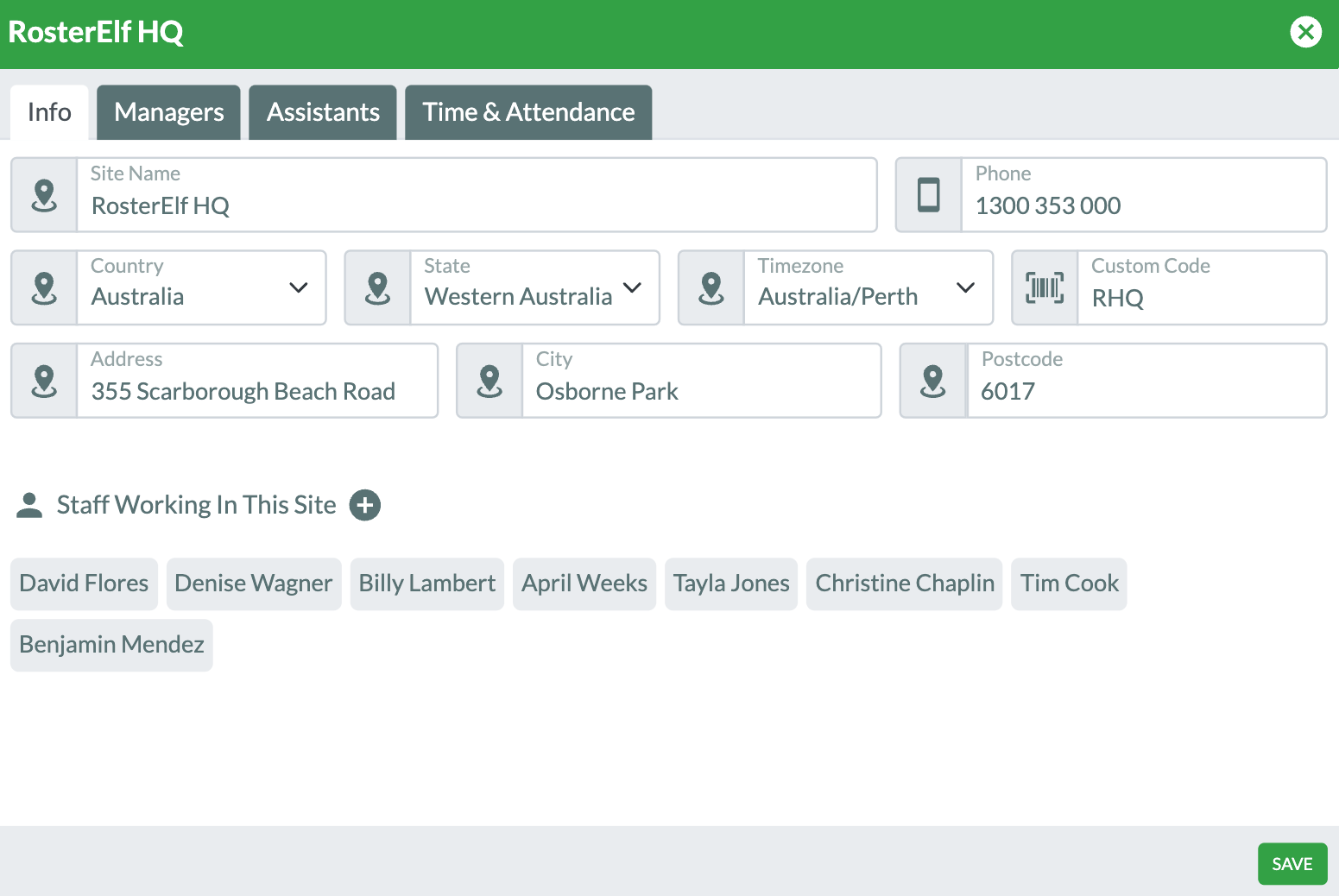The image size is (1339, 896).
Task: Select the Denise Wagner staff chip
Action: coord(254,584)
